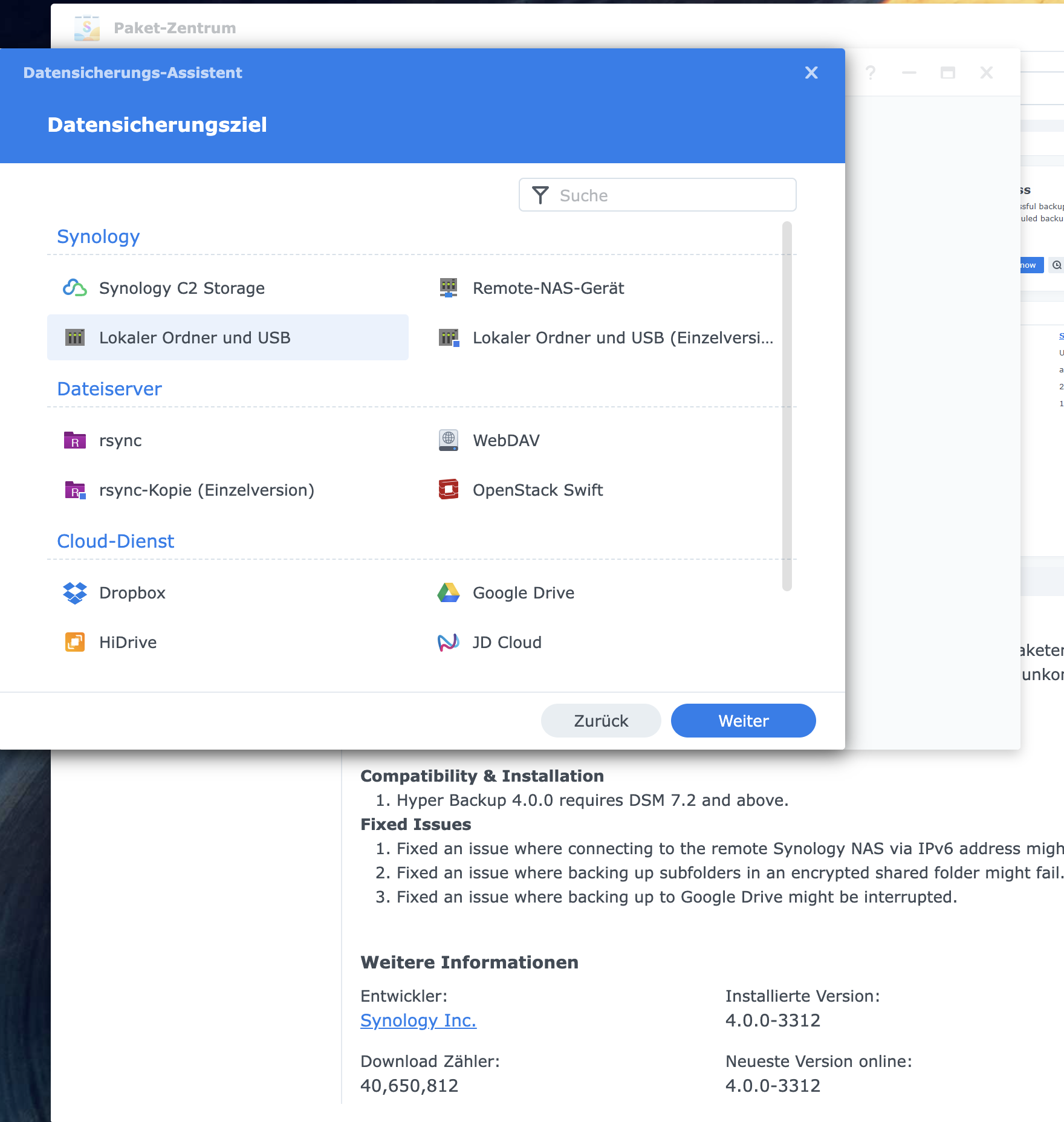1064x1122 pixels.
Task: Click the Paket-Zentrum window title
Action: click(x=175, y=28)
